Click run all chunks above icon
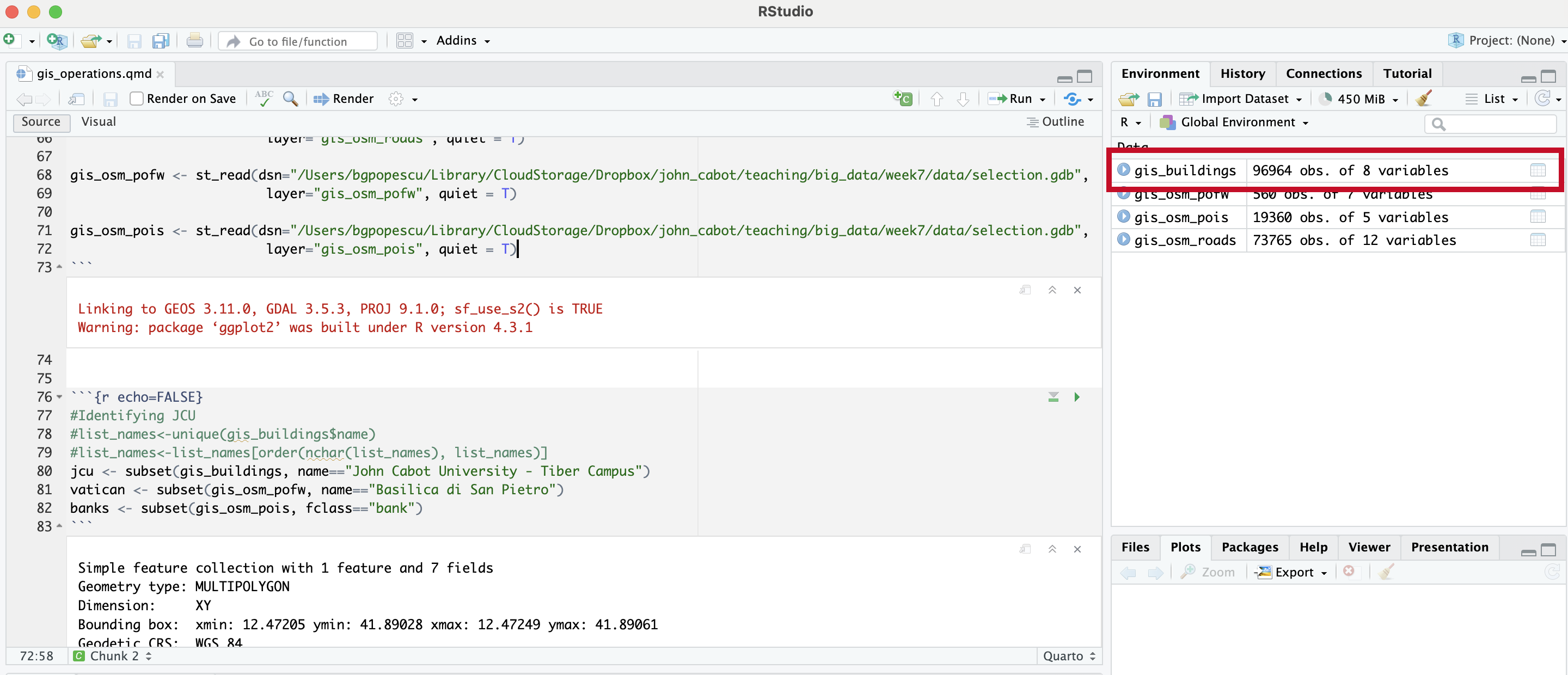 [x=1053, y=397]
